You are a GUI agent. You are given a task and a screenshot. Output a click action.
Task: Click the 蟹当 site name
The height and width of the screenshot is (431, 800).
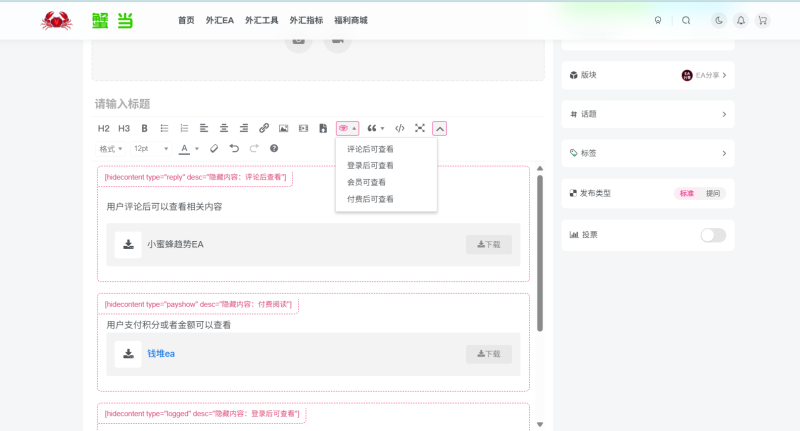(112, 21)
